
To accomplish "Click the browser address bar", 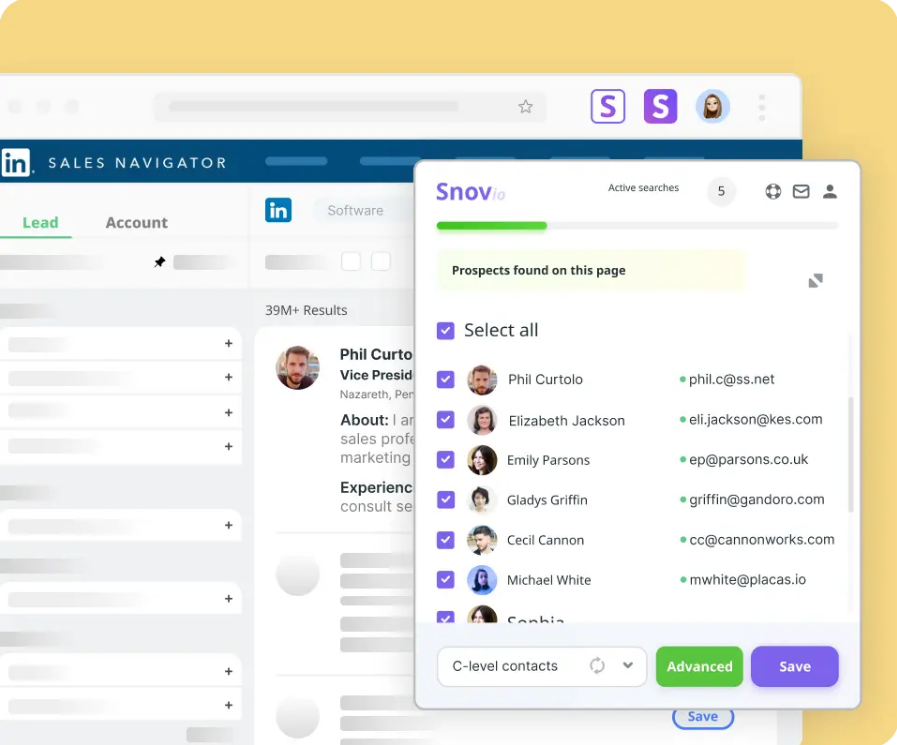I will pos(349,106).
